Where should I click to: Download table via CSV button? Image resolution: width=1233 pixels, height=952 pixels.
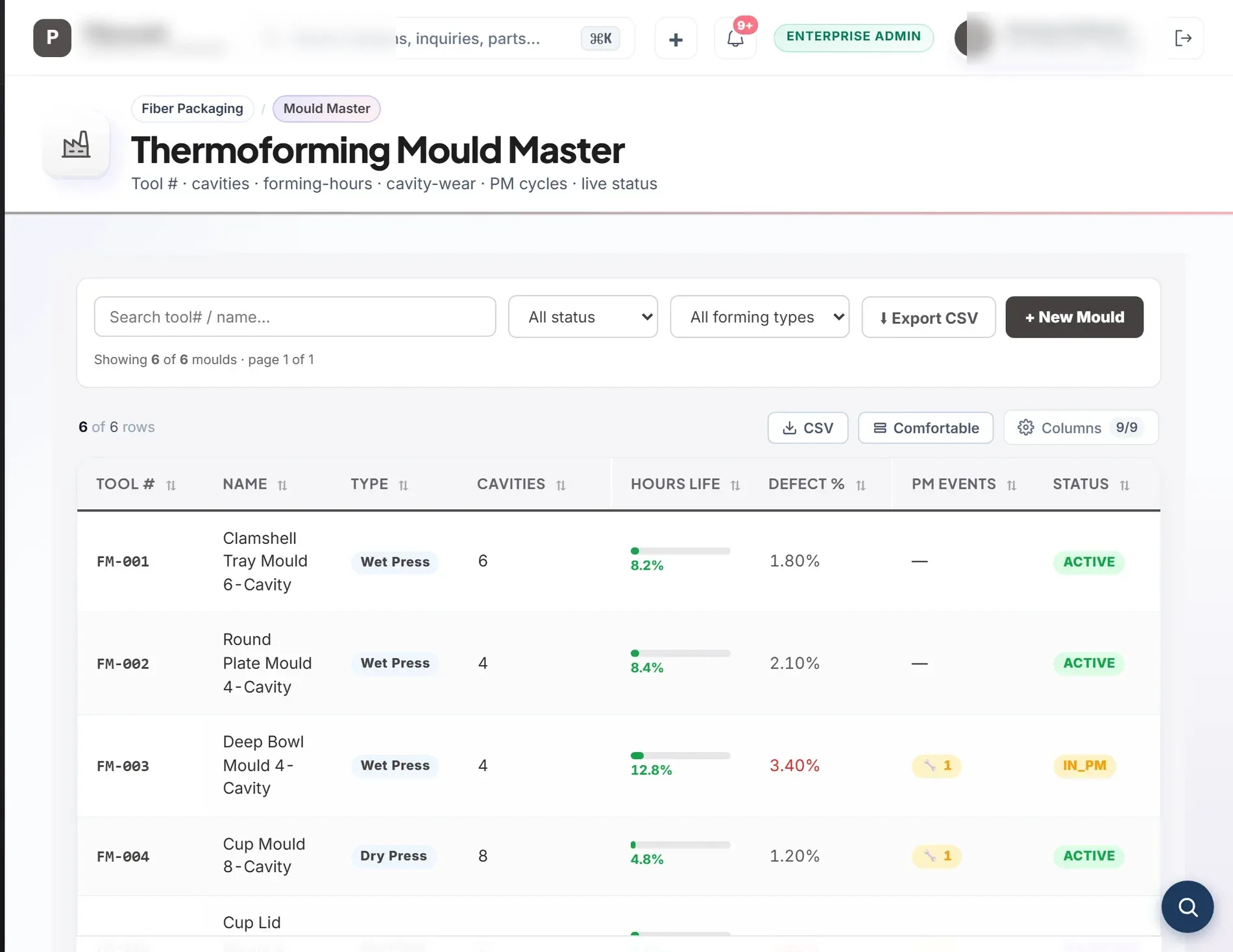point(807,428)
